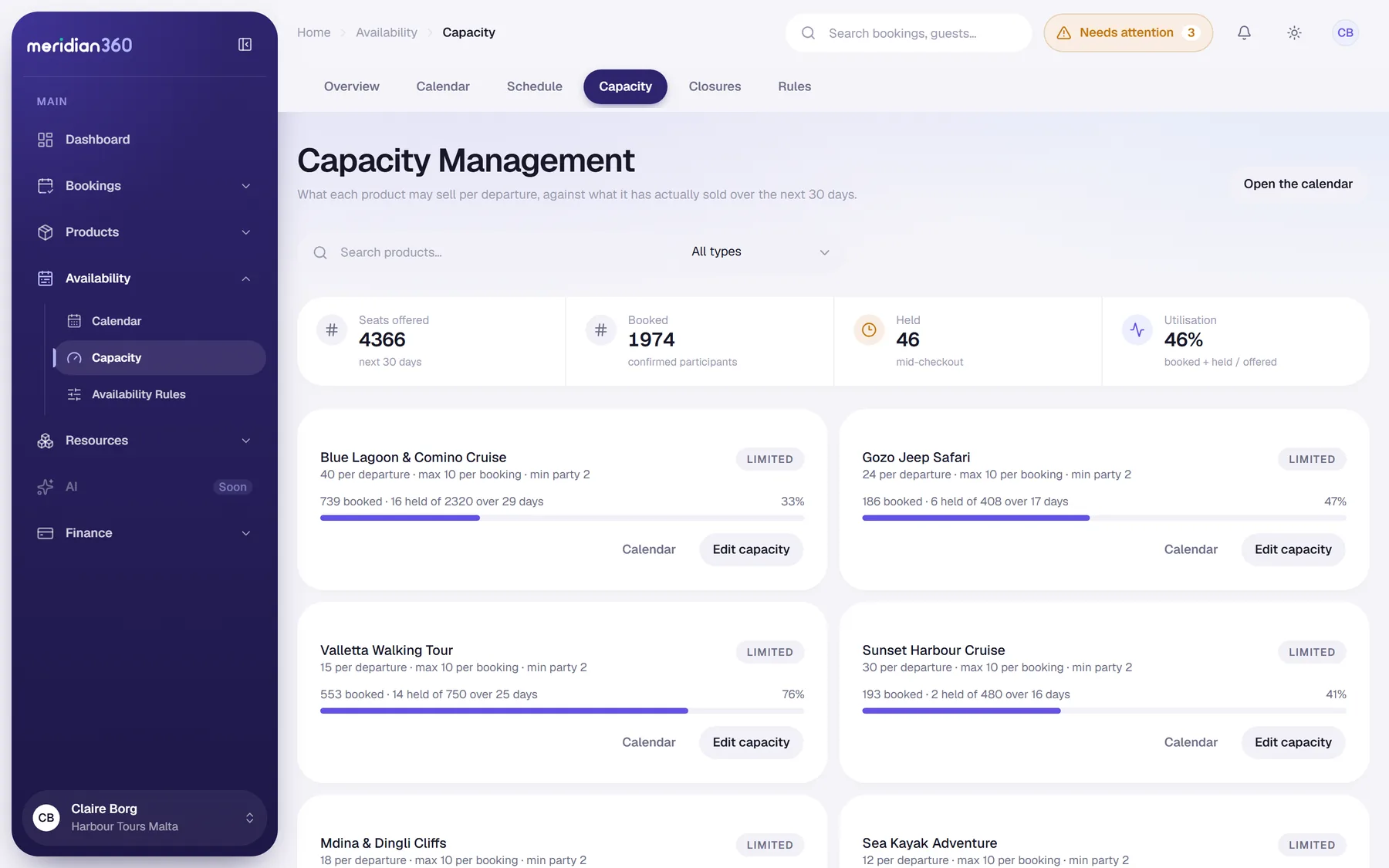Viewport: 1389px width, 868px height.
Task: Open the All types filter dropdown
Action: coord(760,252)
